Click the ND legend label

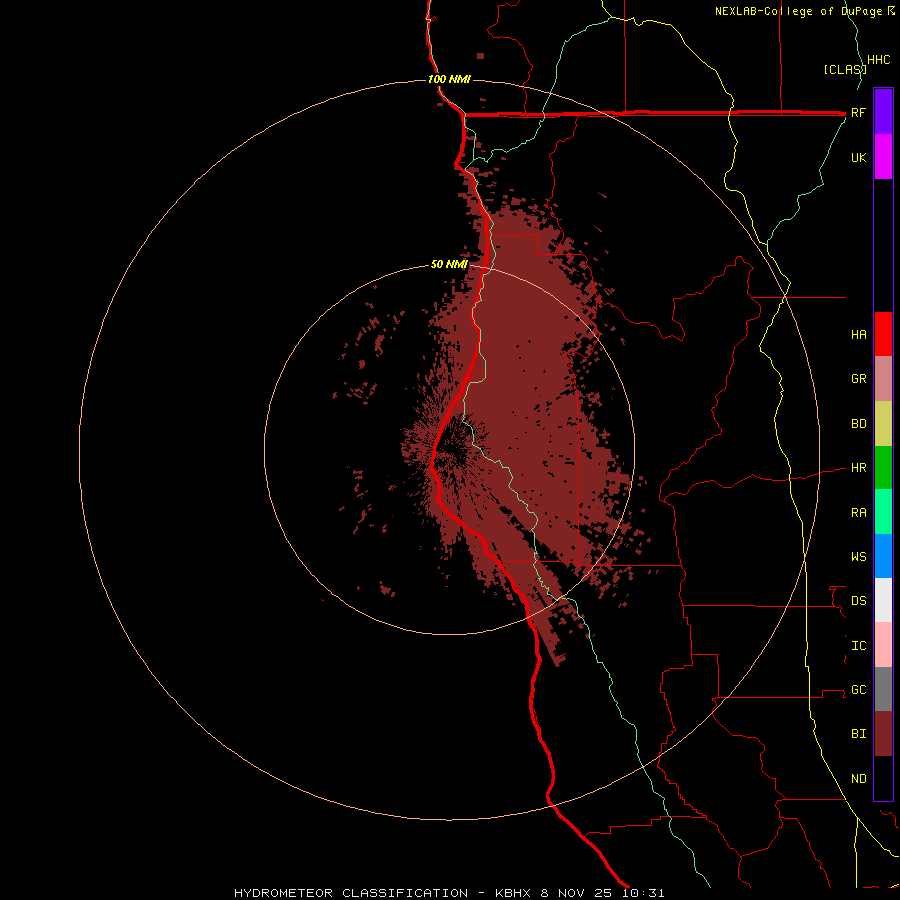[x=858, y=779]
